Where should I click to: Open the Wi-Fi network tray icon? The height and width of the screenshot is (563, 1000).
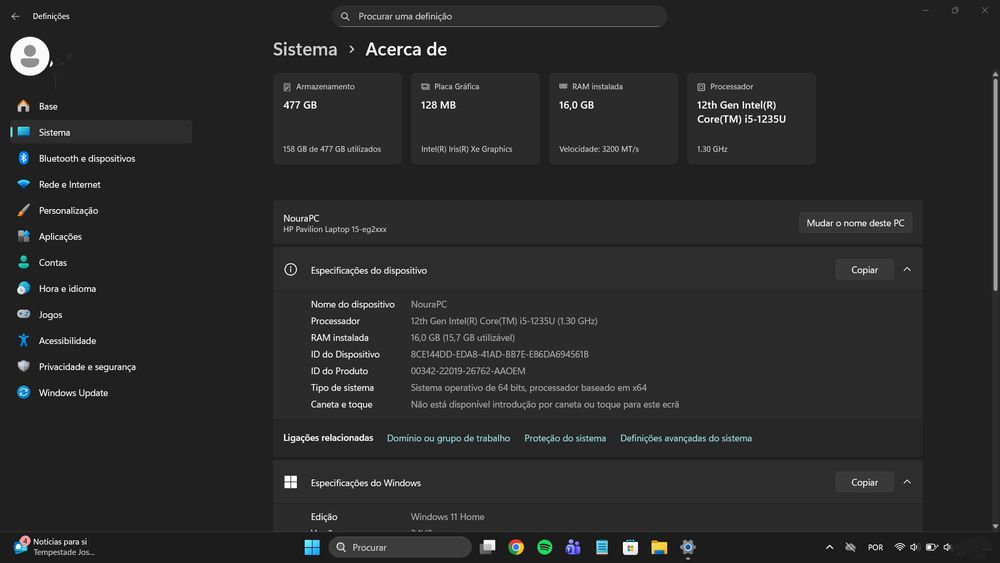[899, 547]
